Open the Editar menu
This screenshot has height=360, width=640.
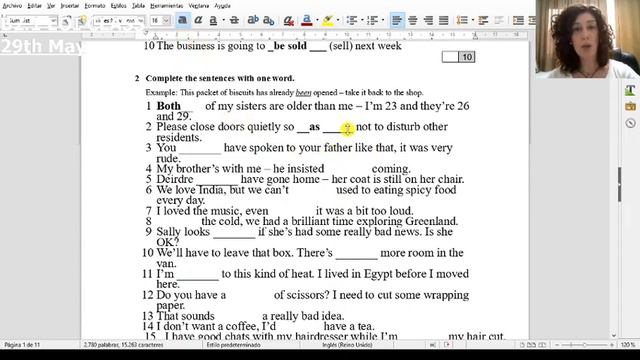(x=34, y=6)
